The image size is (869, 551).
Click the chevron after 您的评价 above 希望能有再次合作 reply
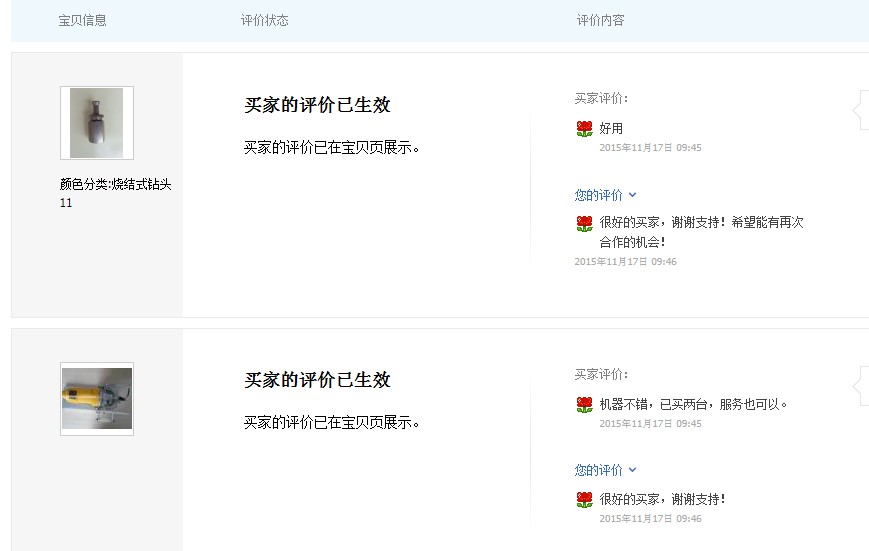click(x=632, y=195)
